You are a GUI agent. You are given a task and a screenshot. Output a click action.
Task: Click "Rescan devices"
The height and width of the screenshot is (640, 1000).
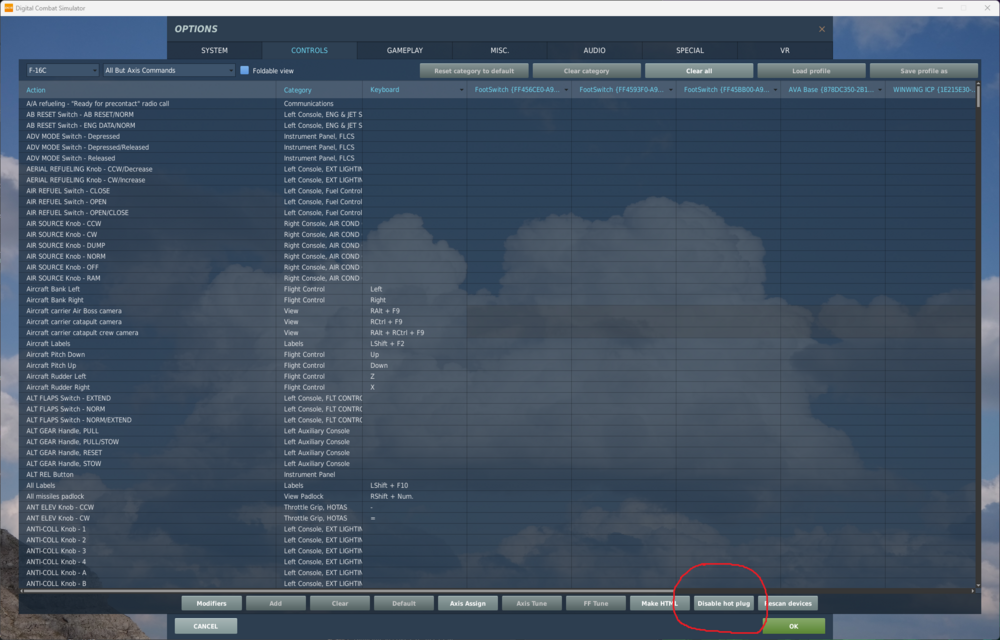[789, 603]
